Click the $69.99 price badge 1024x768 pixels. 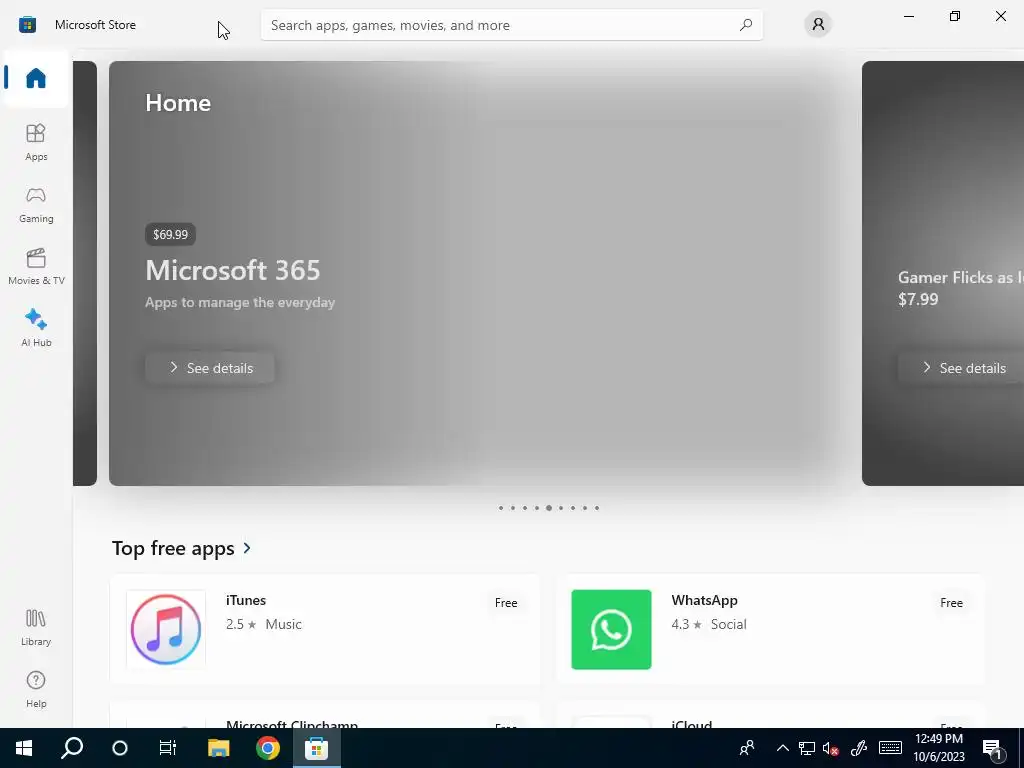coord(170,234)
